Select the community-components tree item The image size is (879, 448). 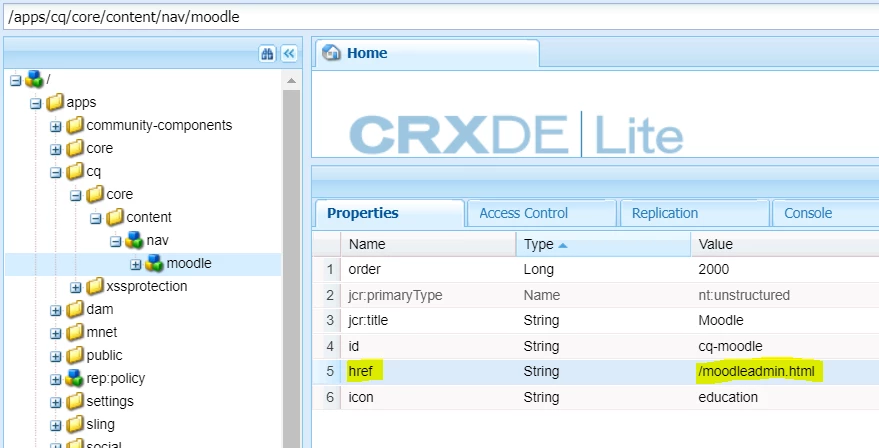(159, 125)
